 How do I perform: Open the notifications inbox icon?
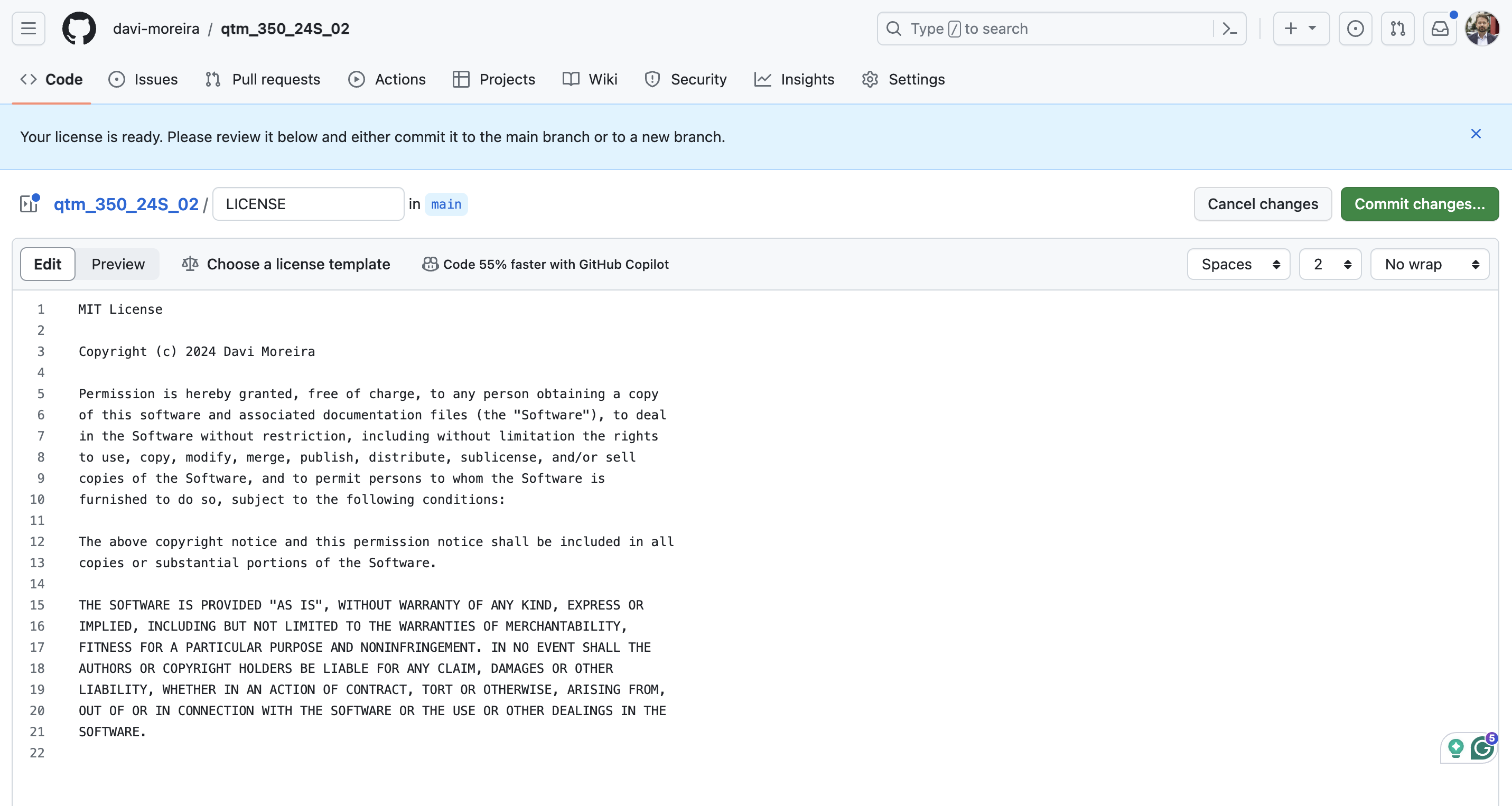[x=1439, y=28]
